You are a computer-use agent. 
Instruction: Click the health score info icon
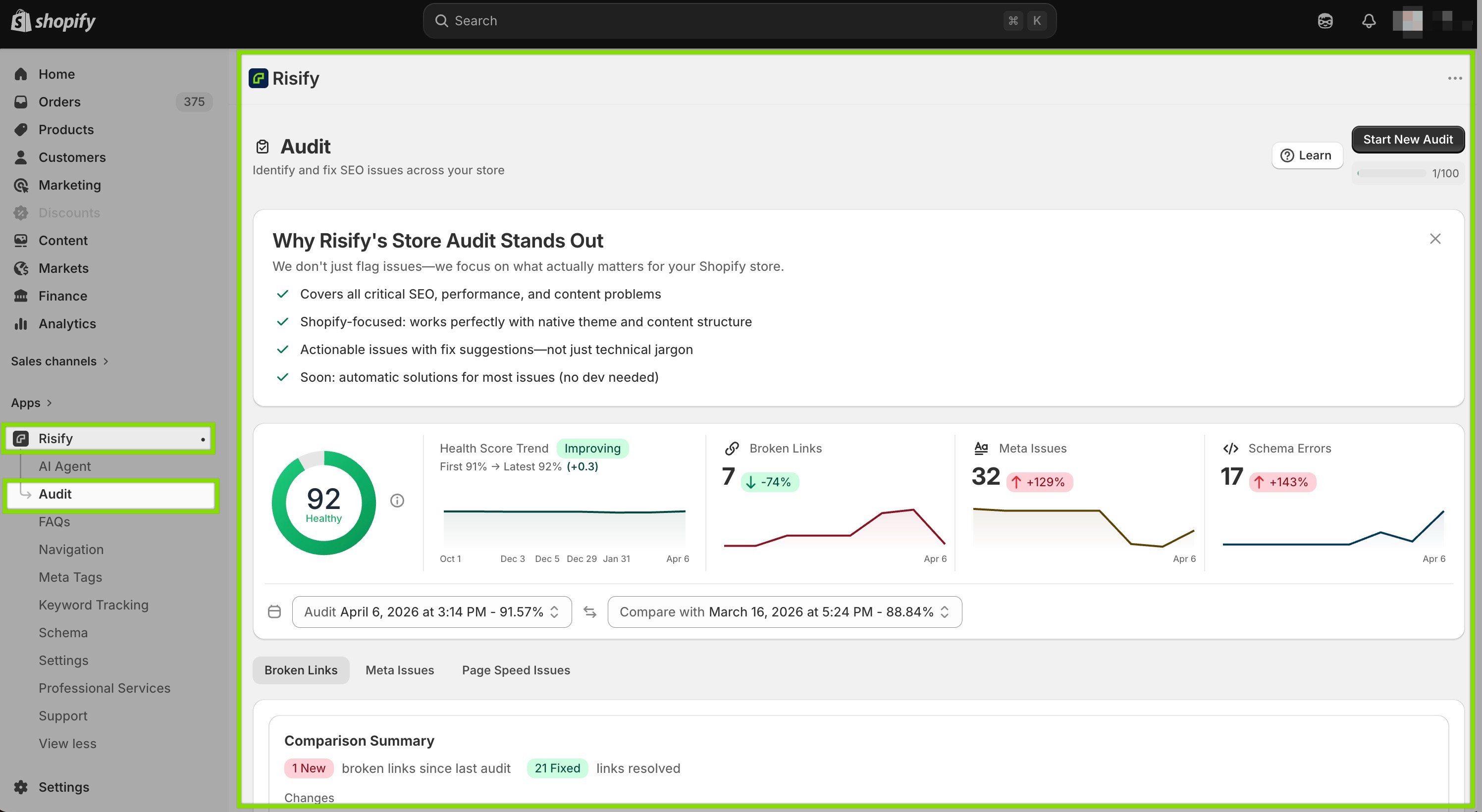coord(397,501)
